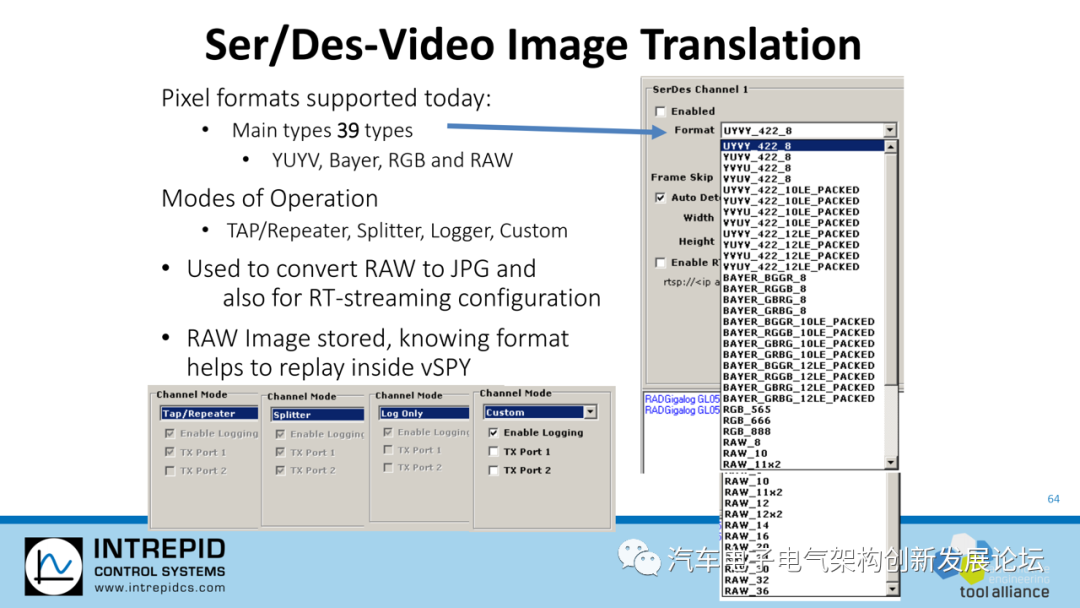Click the Tap/Repeater channel mode box
Screen dimensions: 1080x608
point(209,413)
